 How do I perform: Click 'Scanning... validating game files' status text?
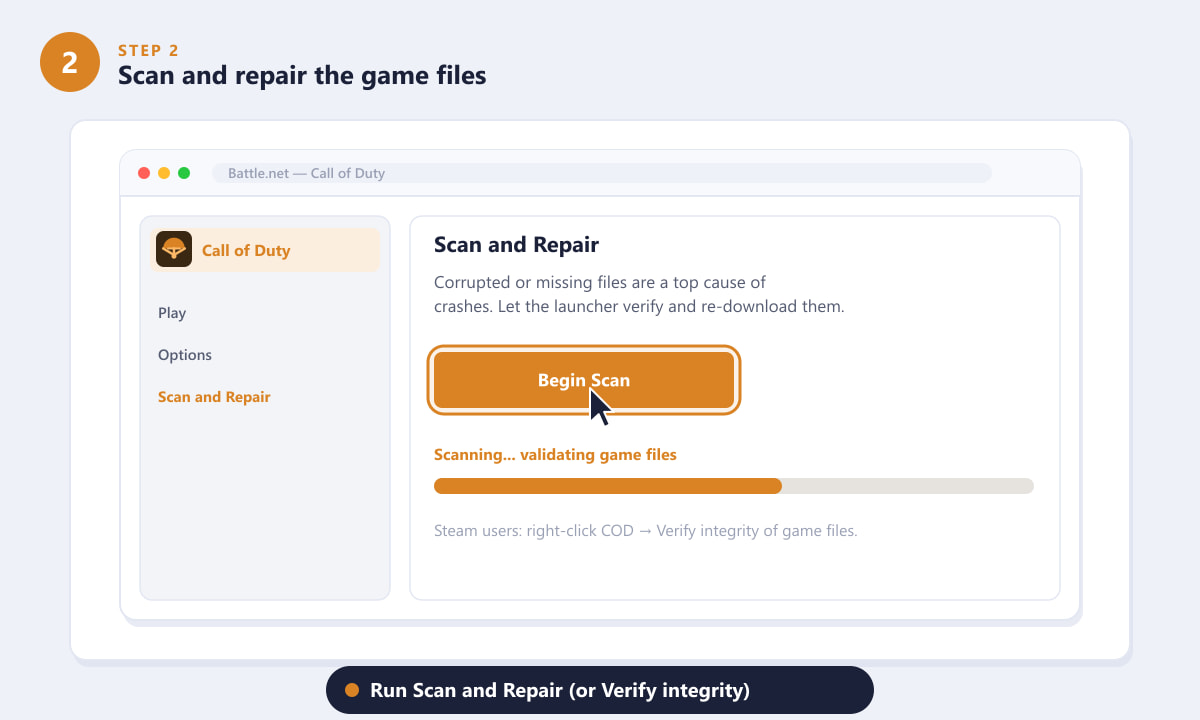tap(555, 455)
